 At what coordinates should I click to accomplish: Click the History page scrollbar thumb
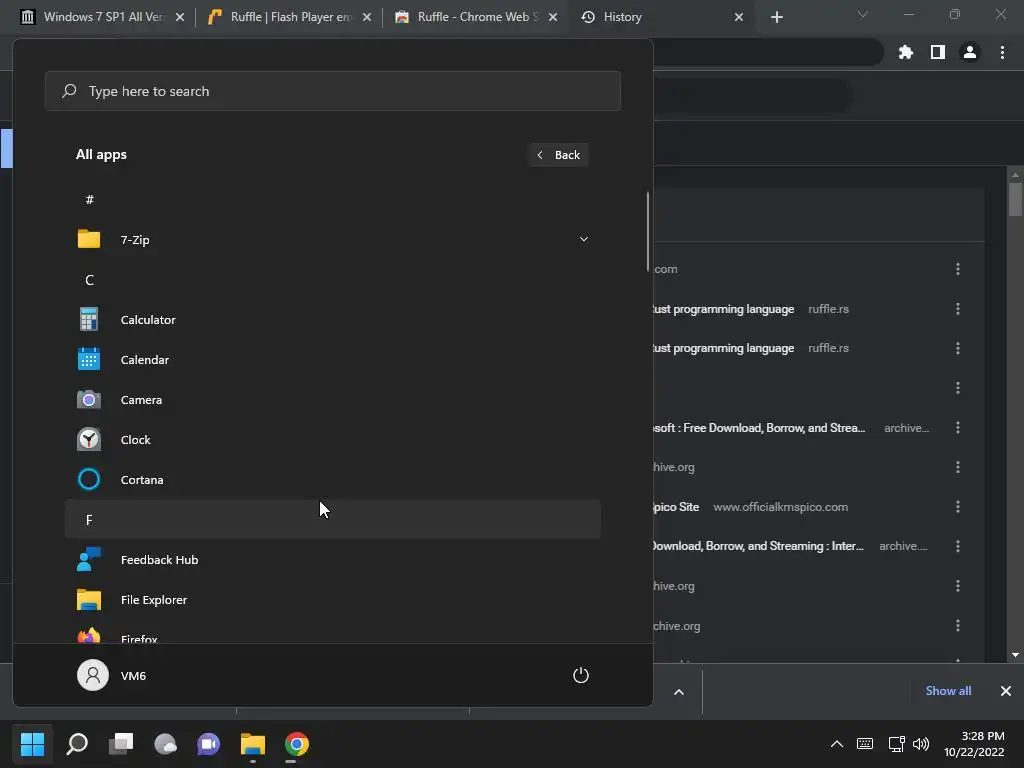pyautogui.click(x=1015, y=199)
